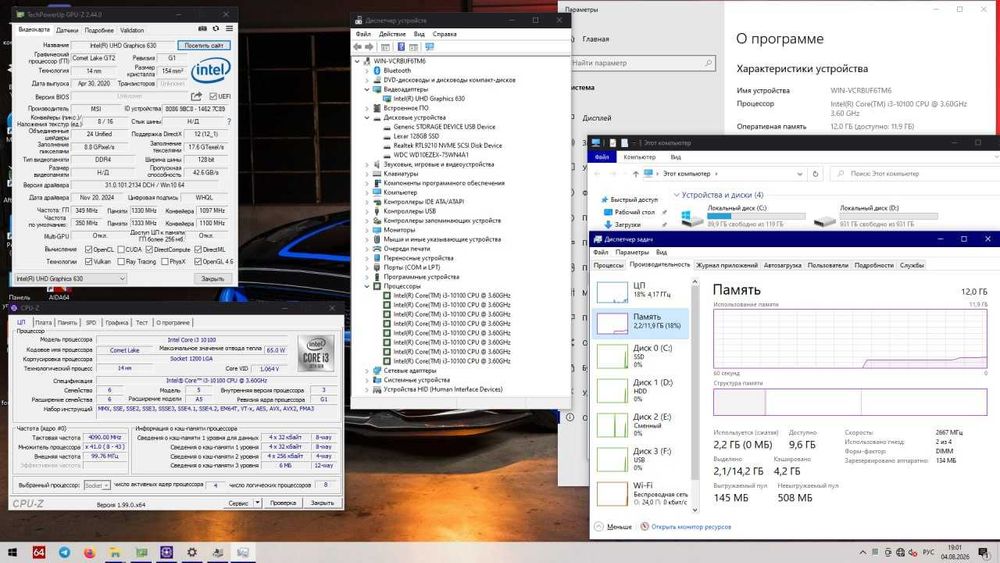Collapse the Дисковые устройства tree node
This screenshot has height=563, width=1000.
(x=367, y=117)
